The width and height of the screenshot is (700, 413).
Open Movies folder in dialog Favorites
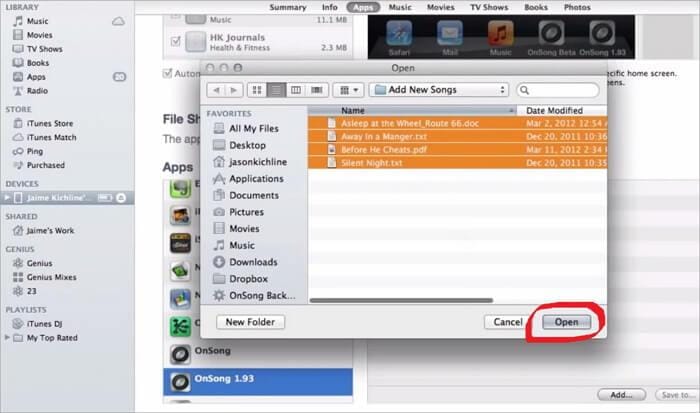[x=244, y=229]
